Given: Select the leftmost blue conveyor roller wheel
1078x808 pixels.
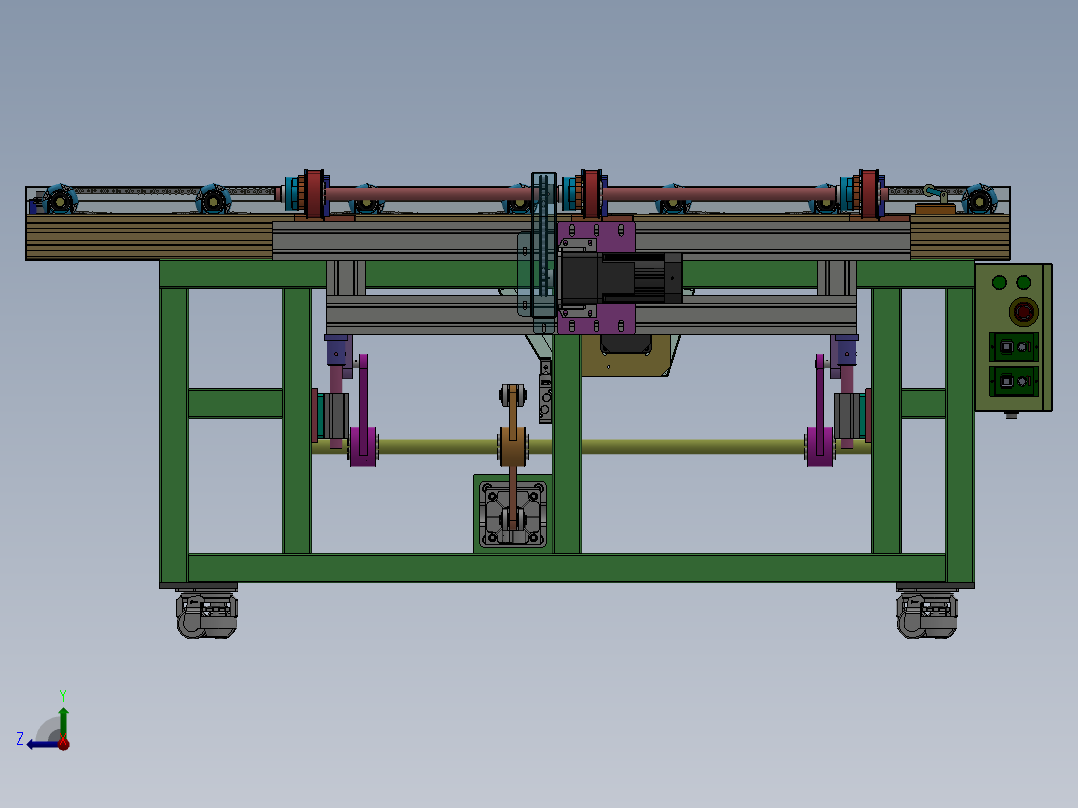Looking at the screenshot, I should click(x=60, y=199).
